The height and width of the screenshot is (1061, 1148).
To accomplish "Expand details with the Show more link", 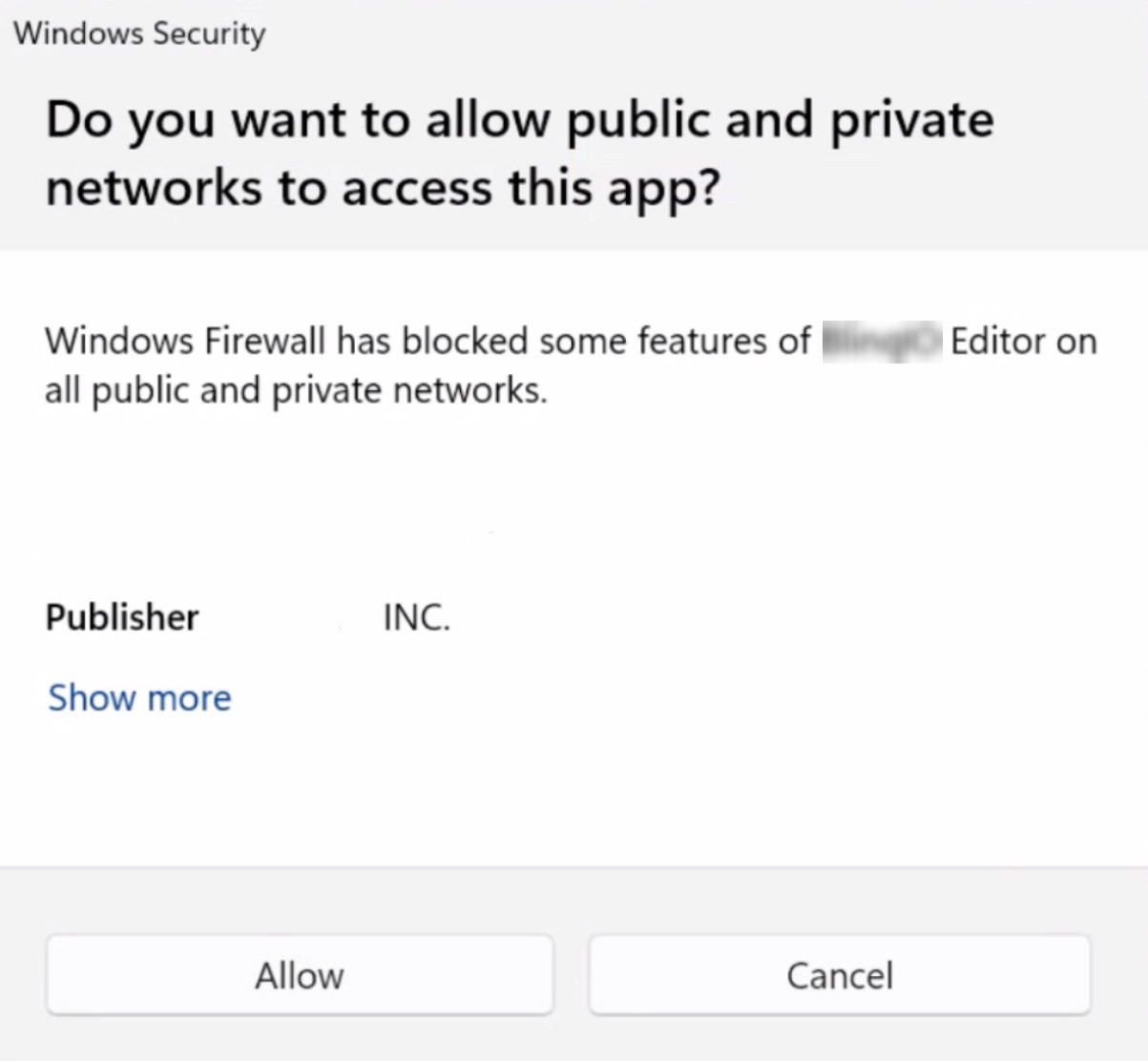I will point(139,697).
